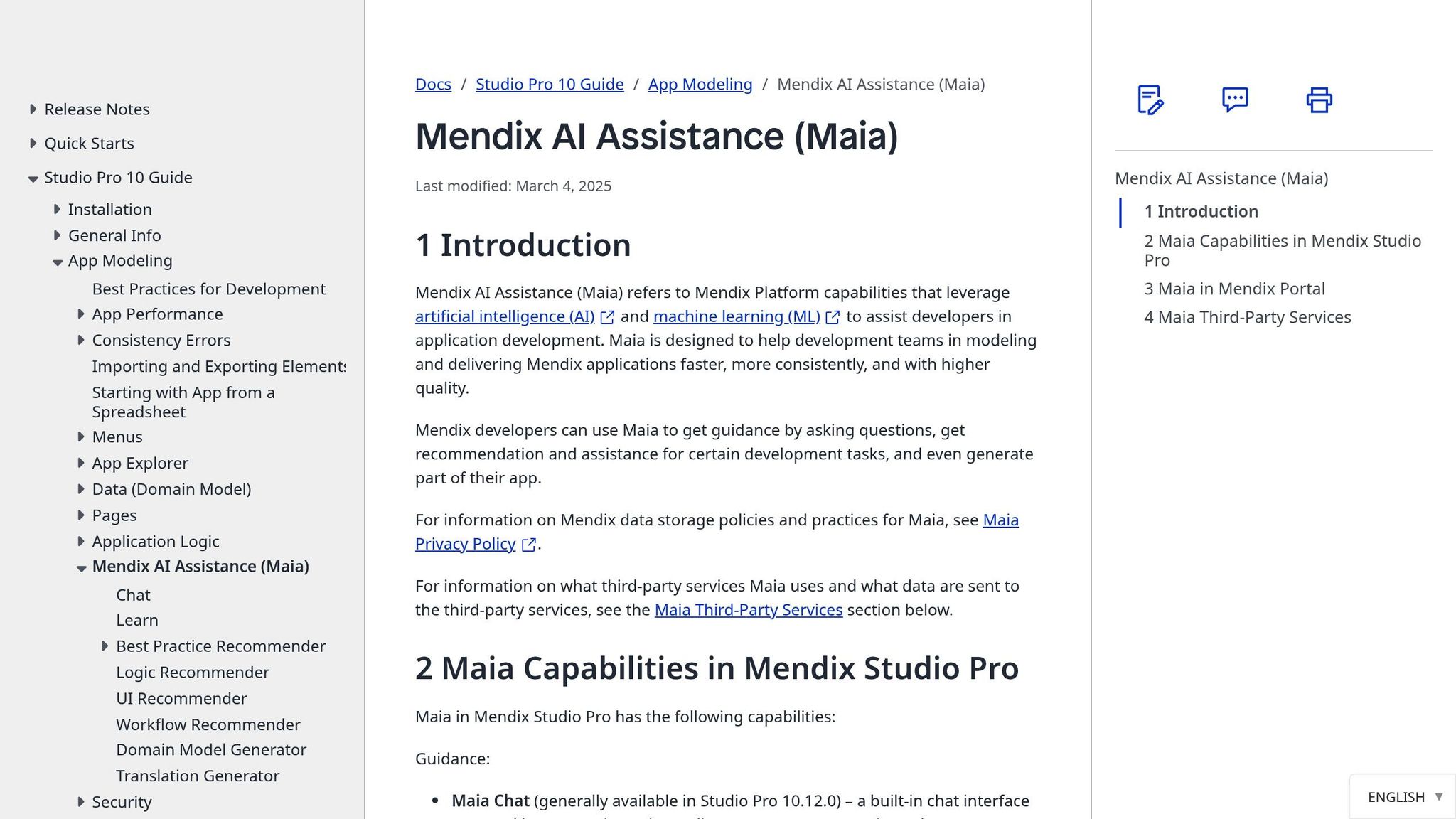The height and width of the screenshot is (819, 1456).
Task: Jump to 3 Maia in Mendix Portal
Action: 1234,289
